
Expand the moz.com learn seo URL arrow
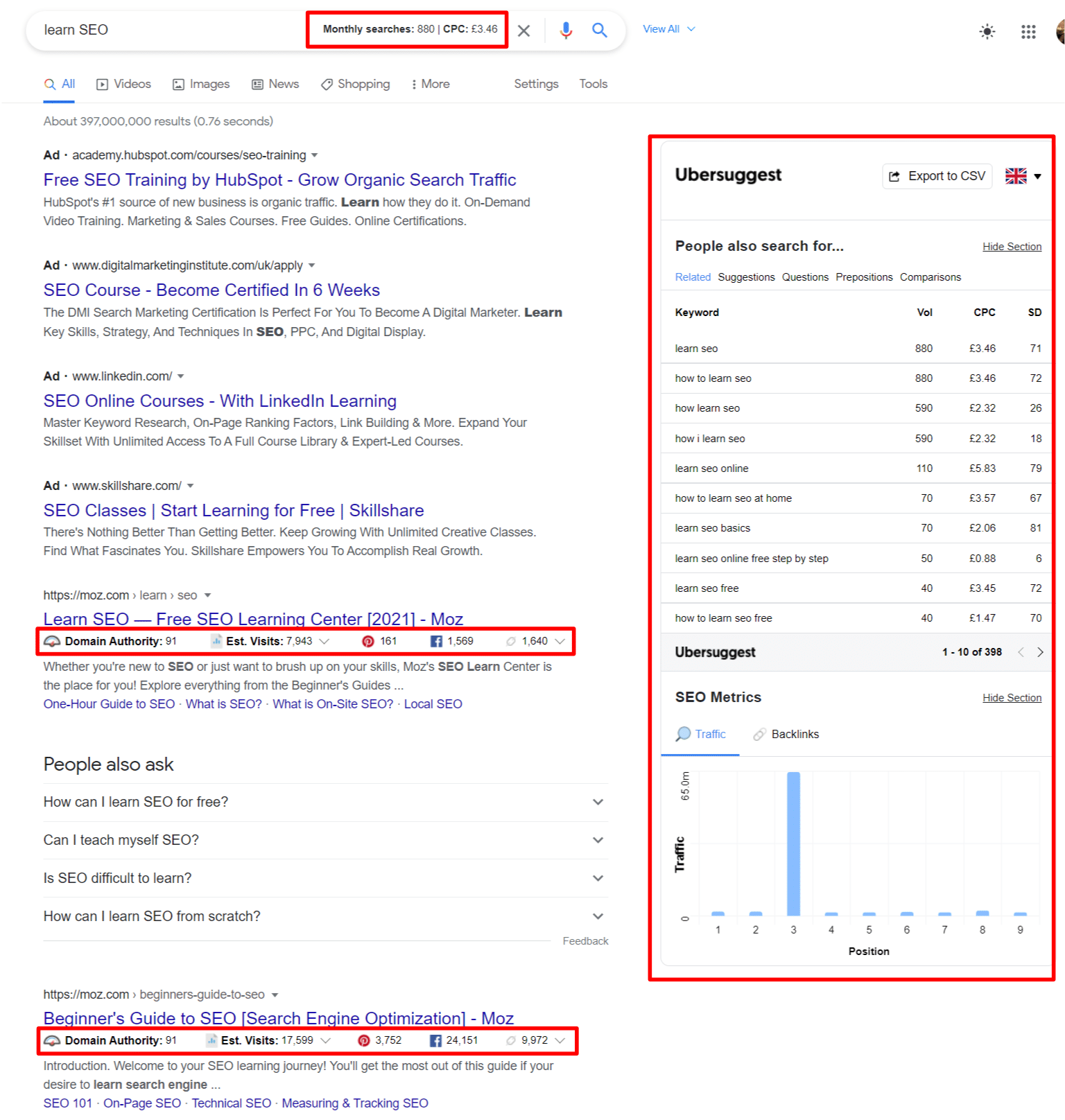pyautogui.click(x=207, y=595)
